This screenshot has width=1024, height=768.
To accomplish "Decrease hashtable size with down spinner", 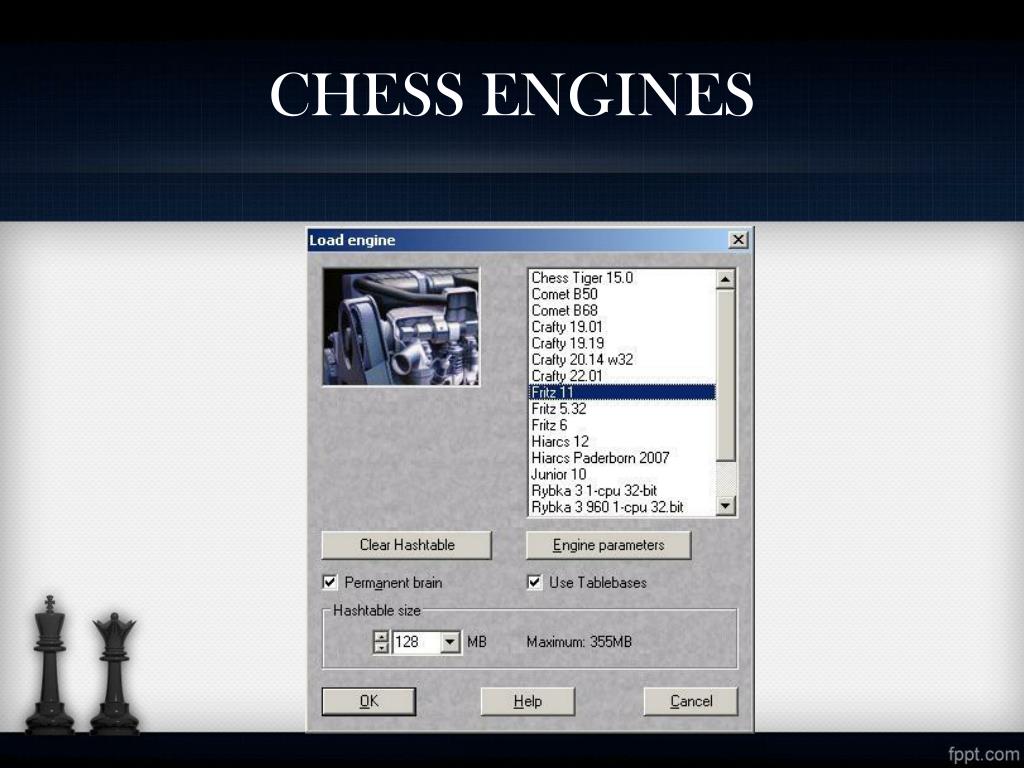I will [x=381, y=648].
